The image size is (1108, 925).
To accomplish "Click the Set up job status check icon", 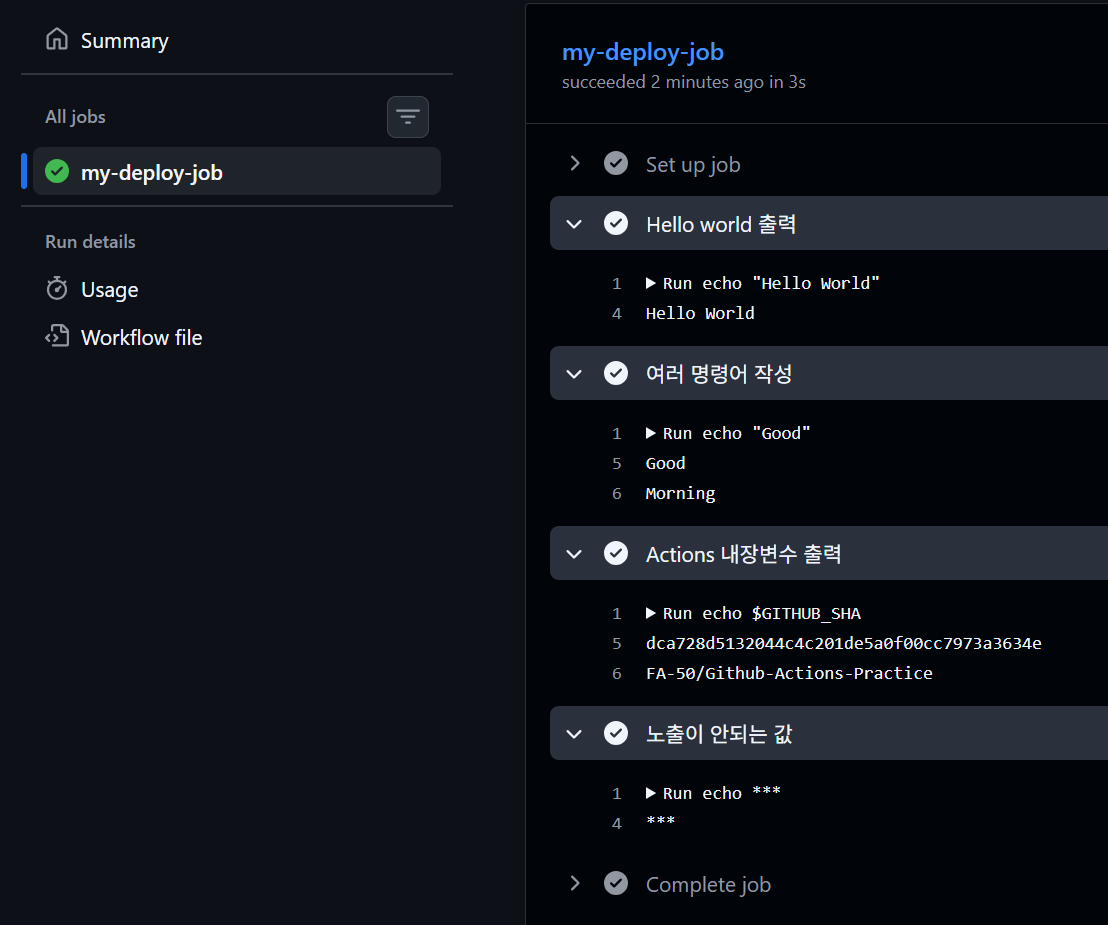I will (615, 163).
